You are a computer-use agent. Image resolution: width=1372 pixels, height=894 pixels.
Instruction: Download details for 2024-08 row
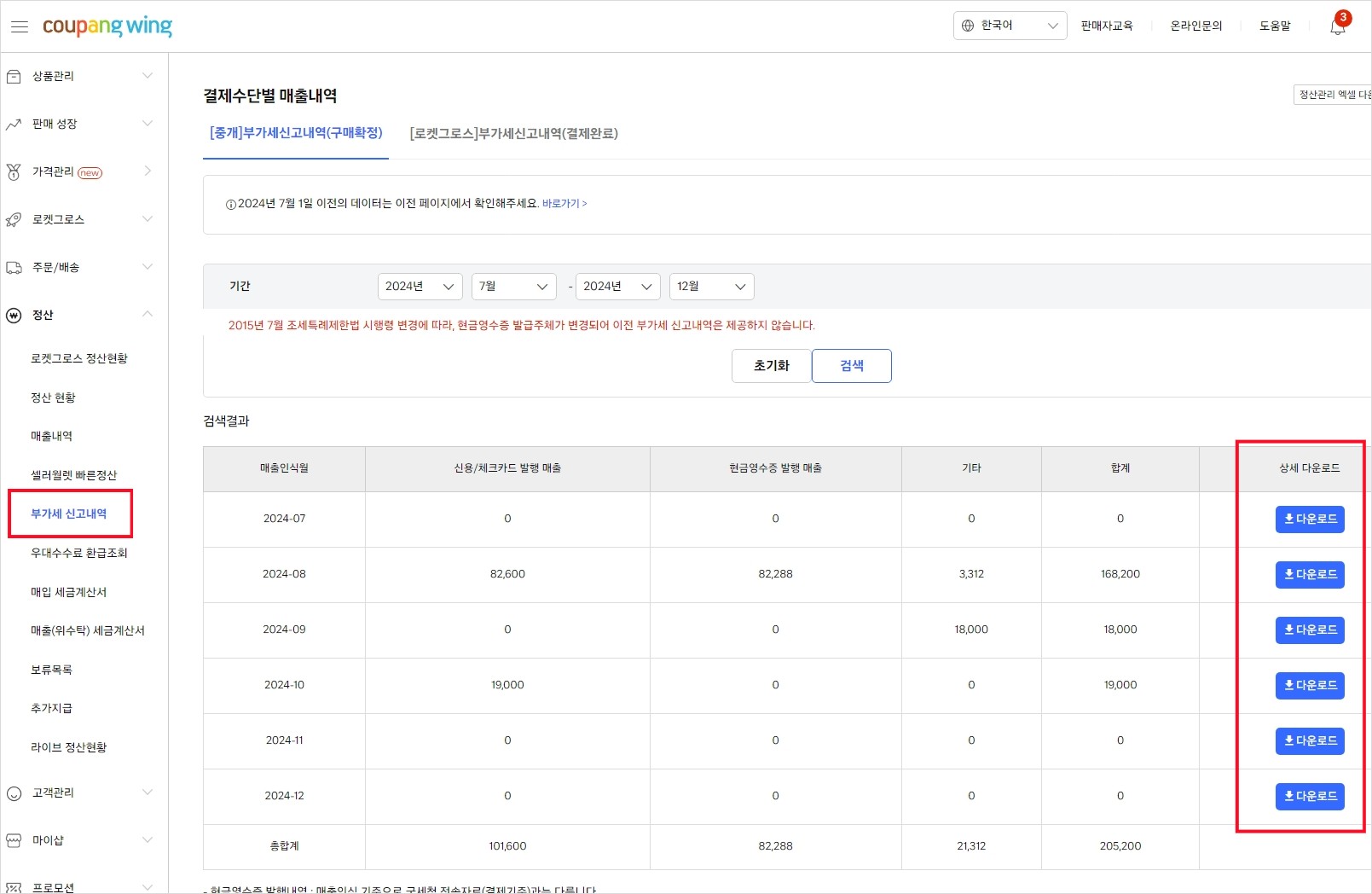pos(1310,575)
